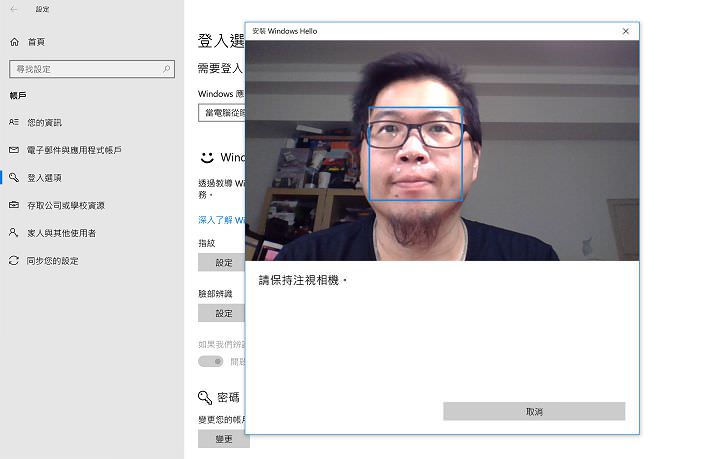Toggle the switch under 臉部辨識 section

(210, 361)
